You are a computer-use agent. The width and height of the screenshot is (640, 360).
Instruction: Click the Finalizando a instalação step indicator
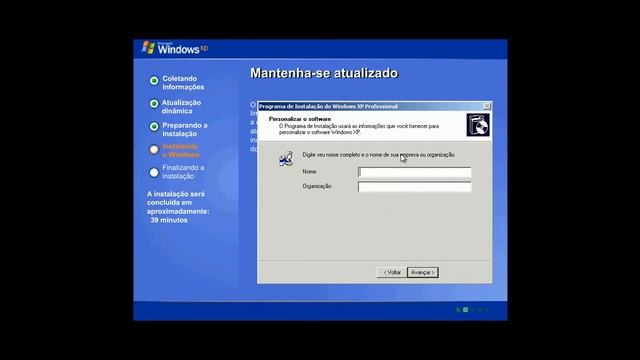154,173
